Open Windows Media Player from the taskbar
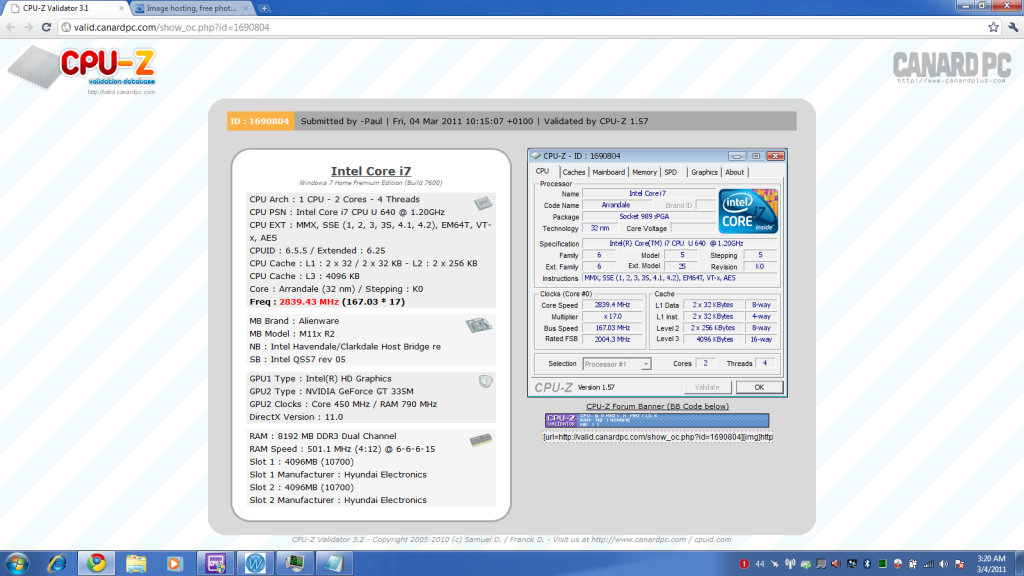 click(175, 563)
